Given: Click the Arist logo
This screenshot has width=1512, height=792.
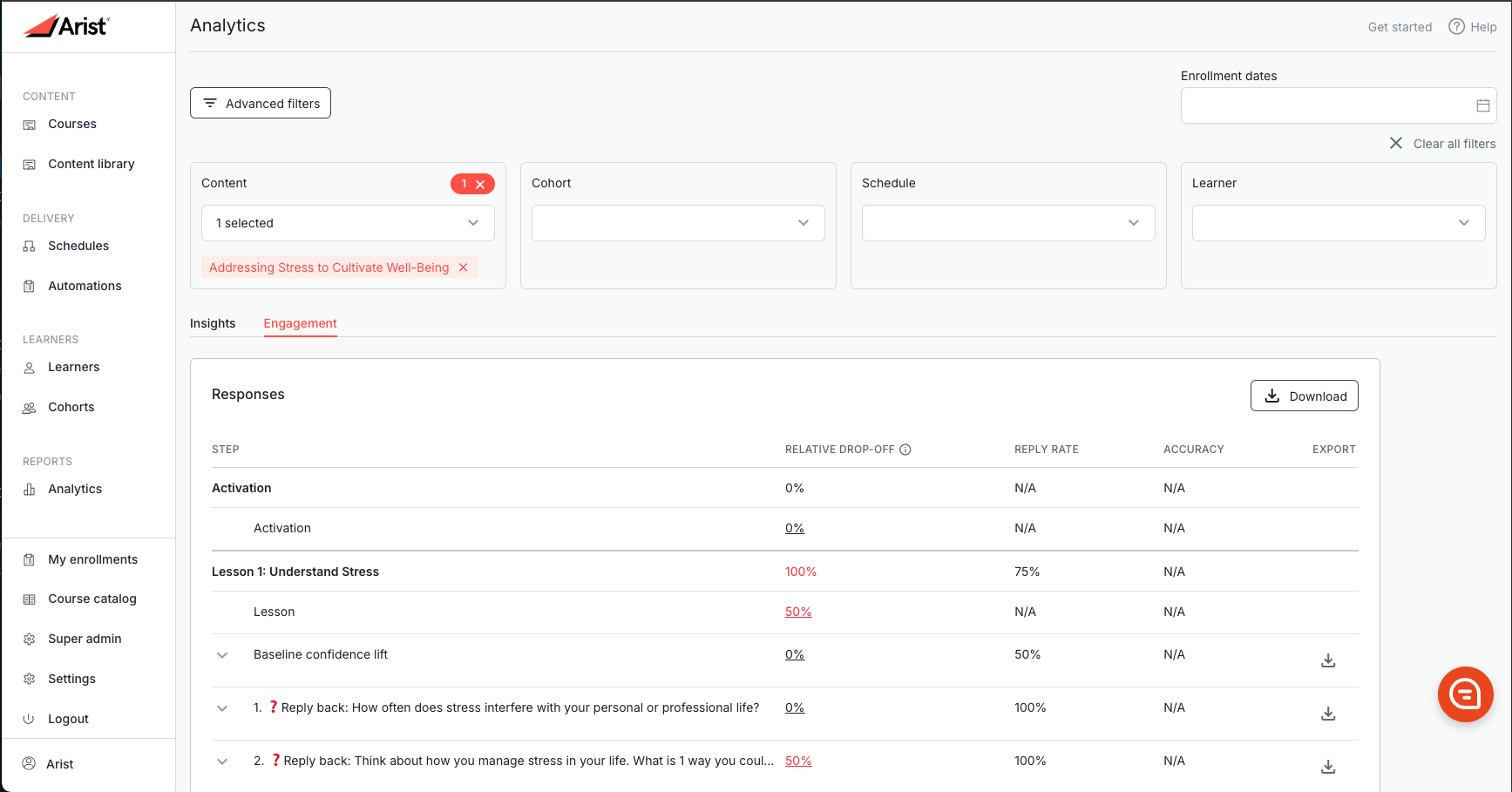Looking at the screenshot, I should pyautogui.click(x=65, y=26).
